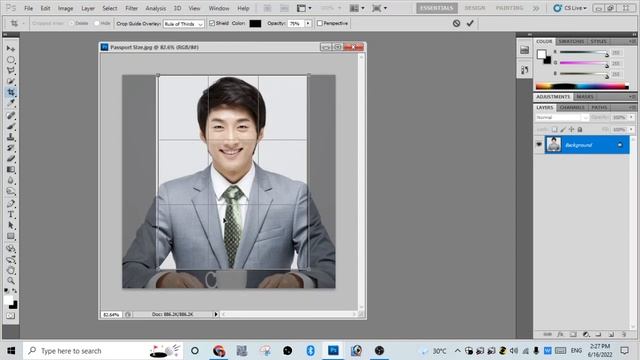The width and height of the screenshot is (640, 360).
Task: Open Crop Guide Overlay dropdown
Action: point(183,24)
